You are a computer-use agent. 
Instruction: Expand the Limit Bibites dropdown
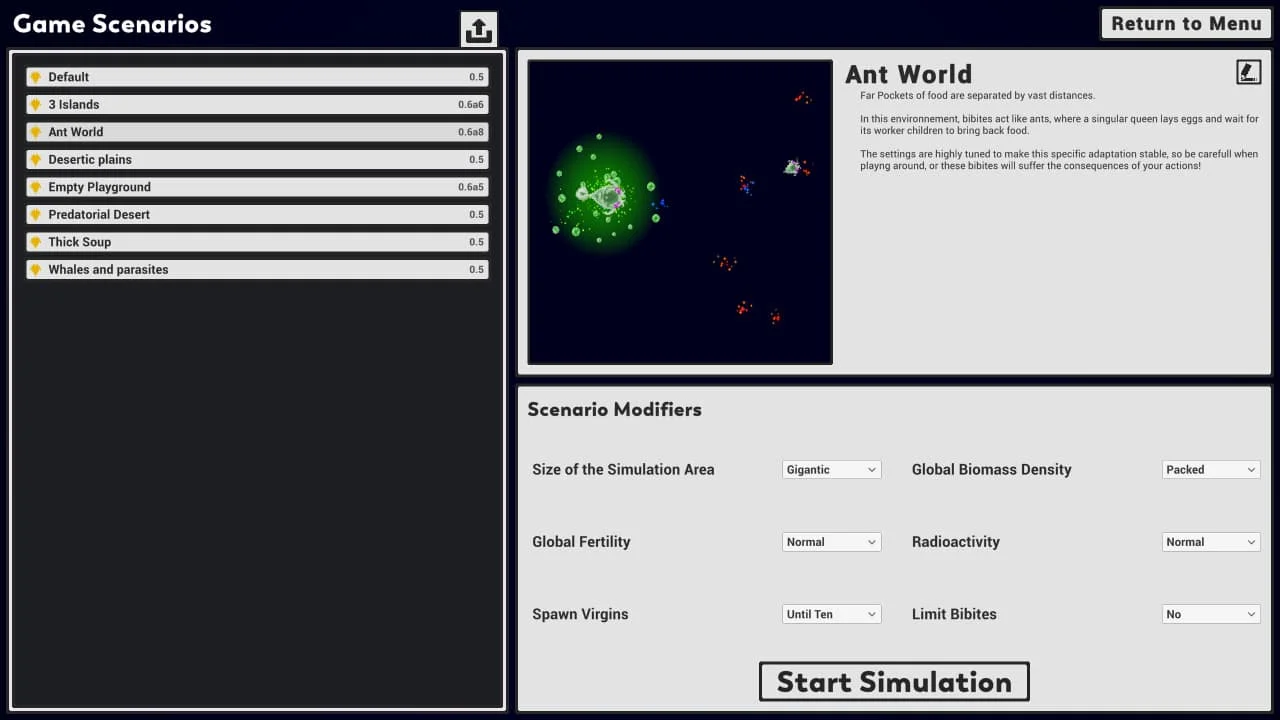point(1210,614)
